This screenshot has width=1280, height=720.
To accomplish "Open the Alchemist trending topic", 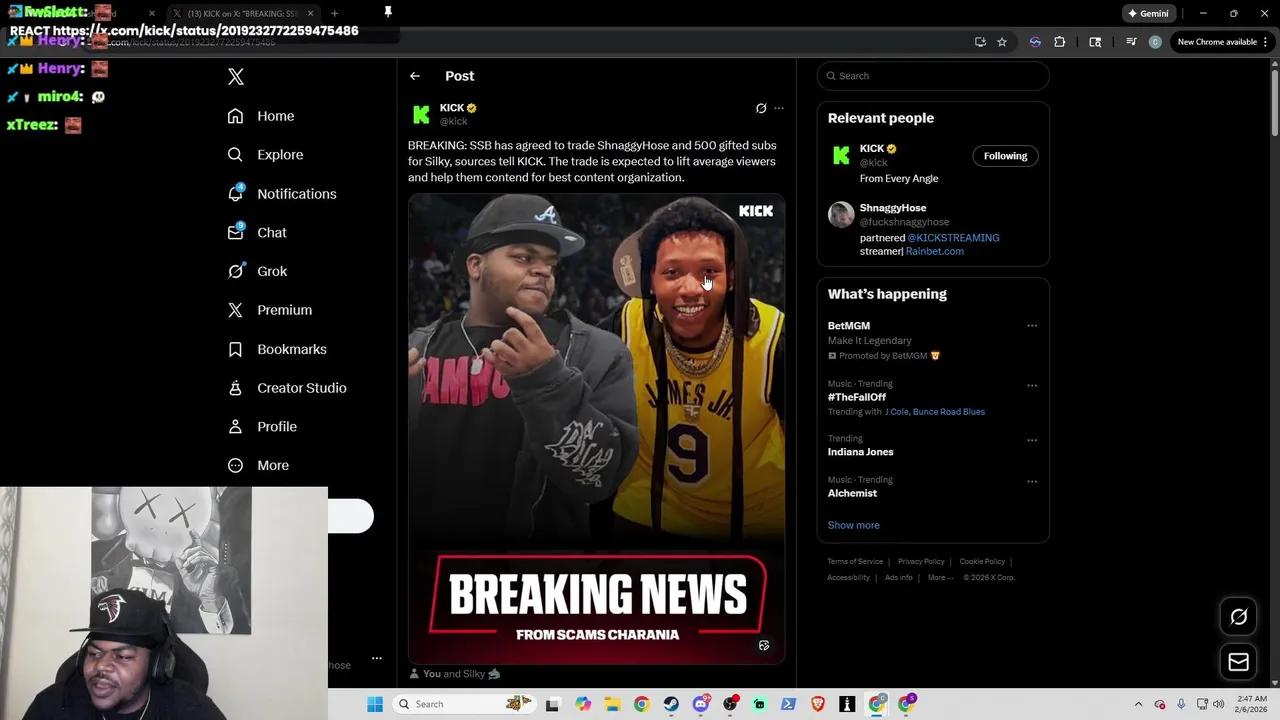I will click(852, 493).
